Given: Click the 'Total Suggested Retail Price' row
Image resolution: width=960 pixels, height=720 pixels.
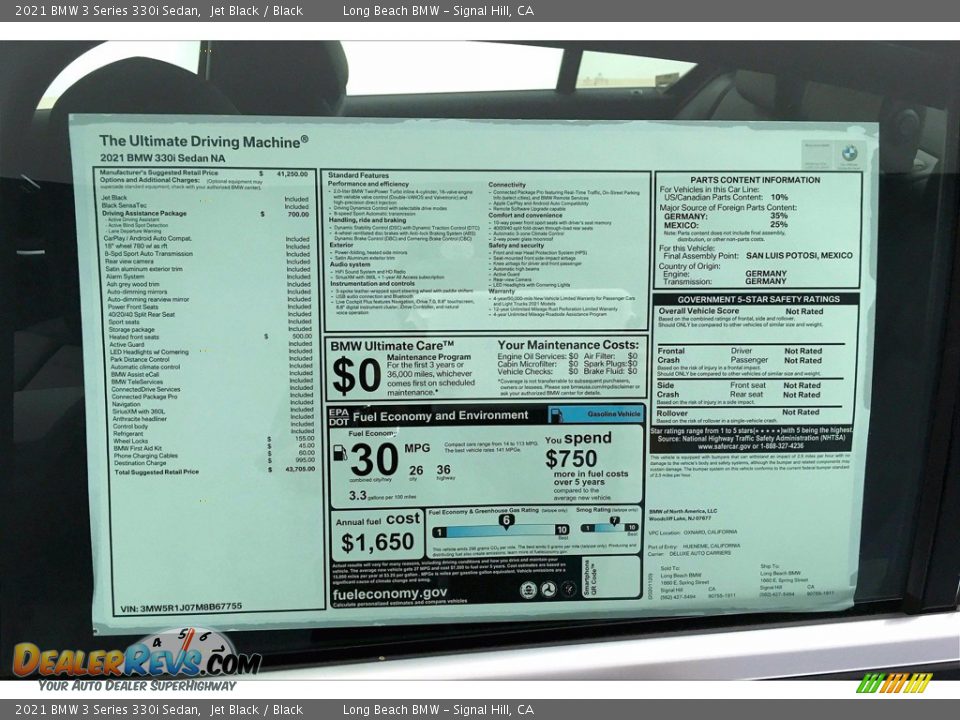Looking at the screenshot, I should tap(214, 471).
